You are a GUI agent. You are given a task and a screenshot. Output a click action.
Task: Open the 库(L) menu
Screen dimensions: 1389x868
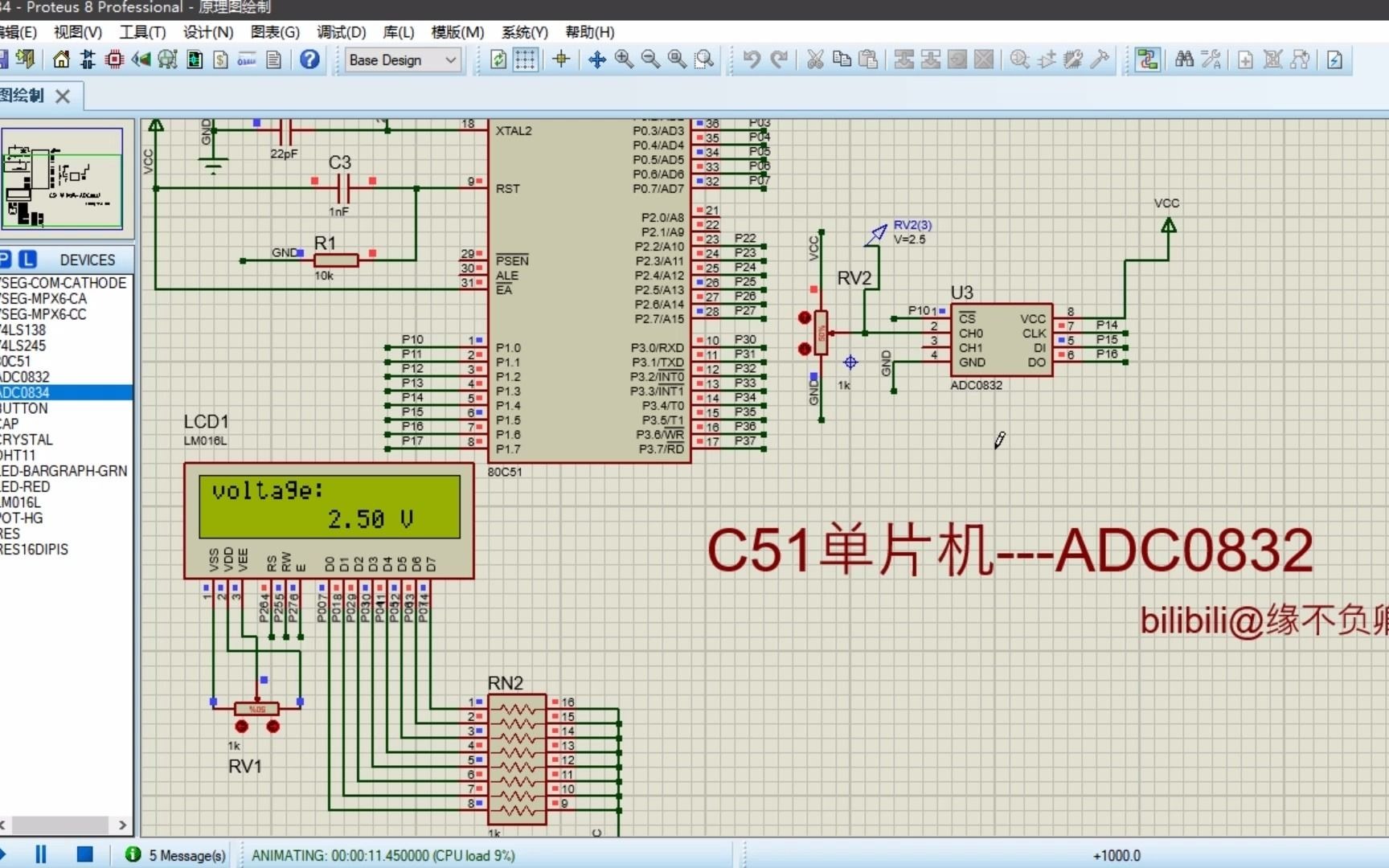click(399, 32)
